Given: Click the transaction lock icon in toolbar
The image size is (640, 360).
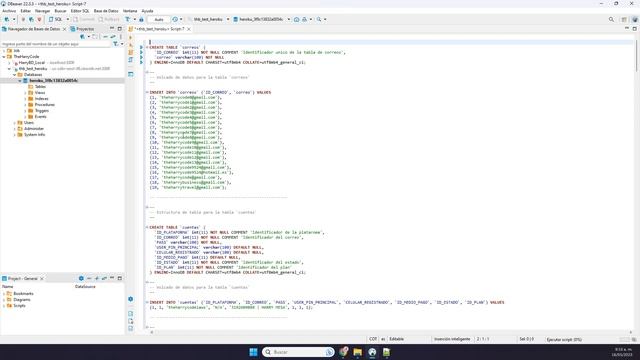Looking at the screenshot, I should [x=141, y=19].
